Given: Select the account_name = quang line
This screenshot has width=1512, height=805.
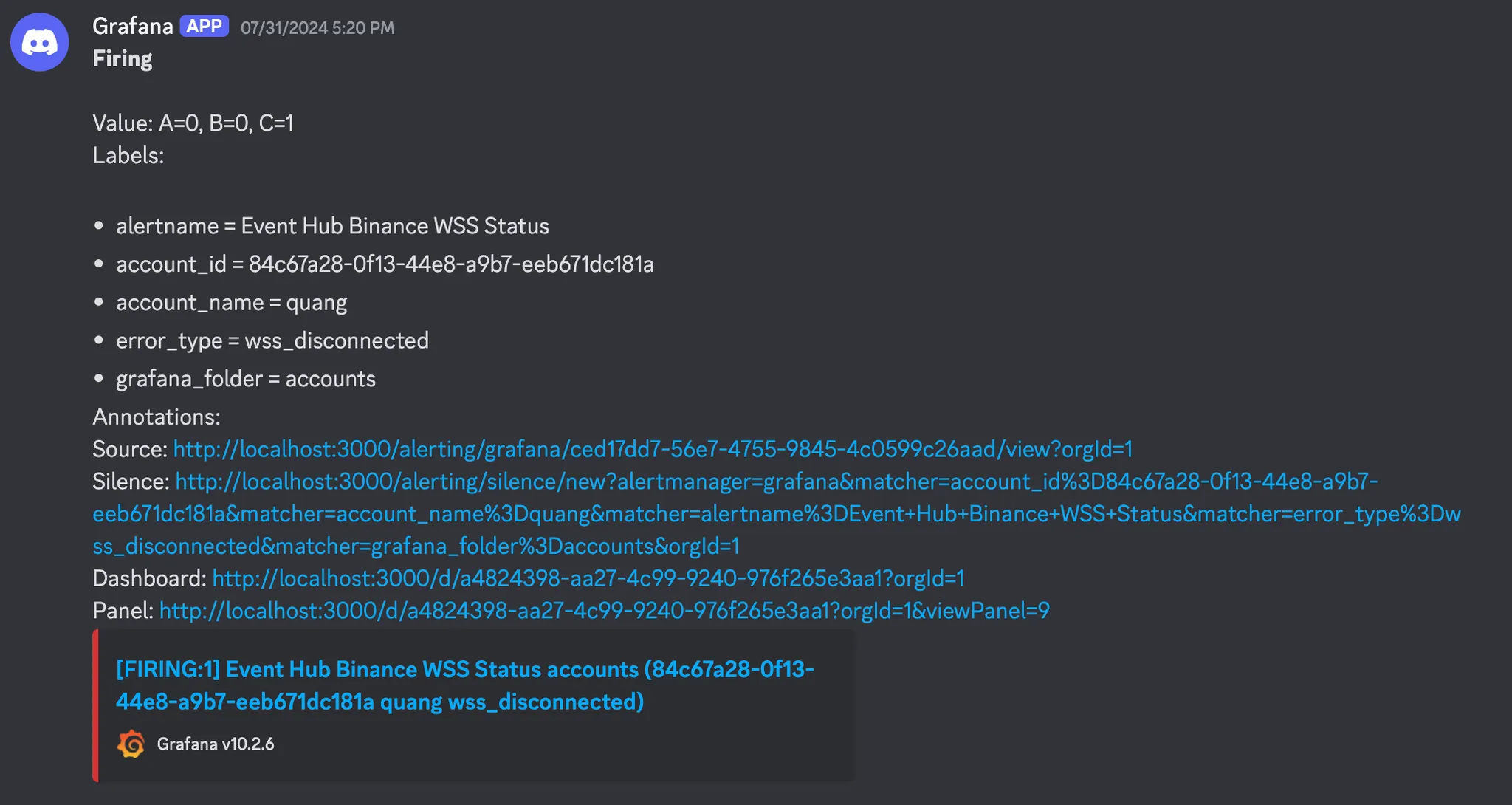Looking at the screenshot, I should point(231,303).
